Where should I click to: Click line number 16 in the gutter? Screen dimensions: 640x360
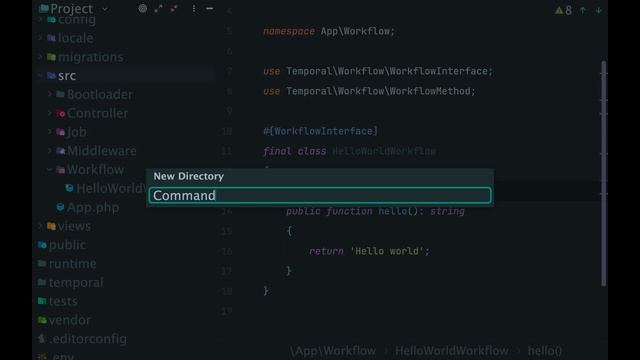pos(227,251)
